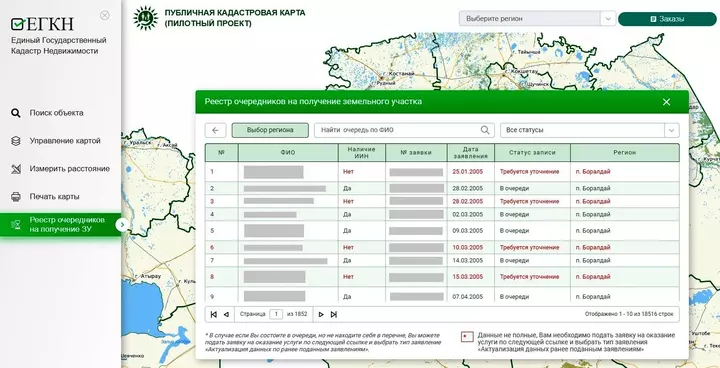
Task: Go to next page arrow
Action: click(321, 314)
